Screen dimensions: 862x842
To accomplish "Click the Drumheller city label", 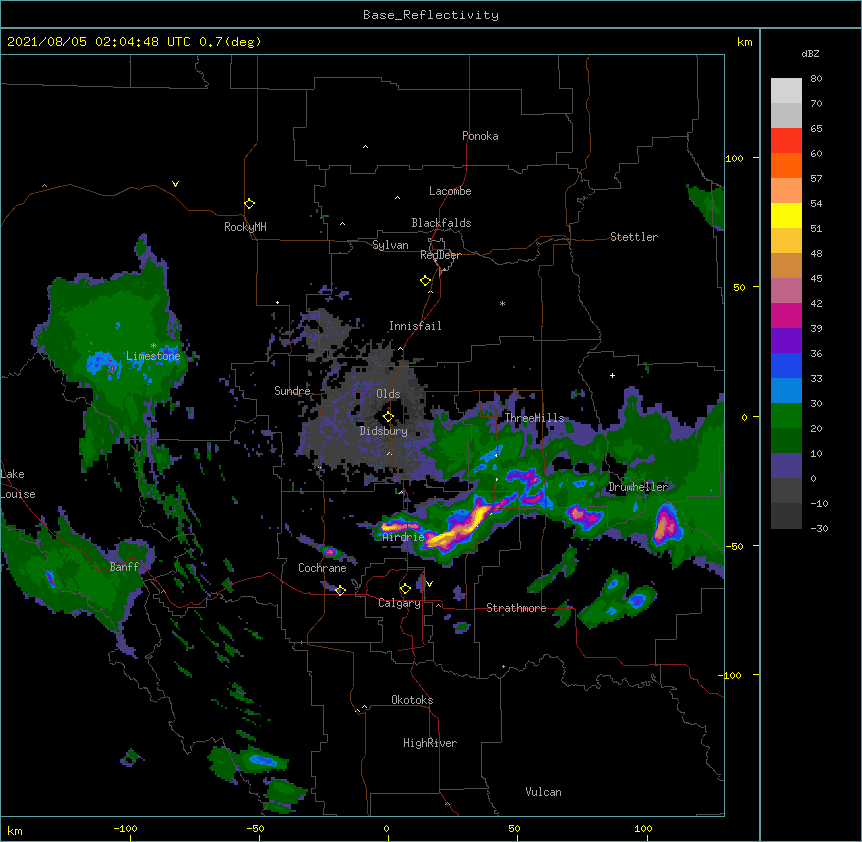I will (x=638, y=487).
